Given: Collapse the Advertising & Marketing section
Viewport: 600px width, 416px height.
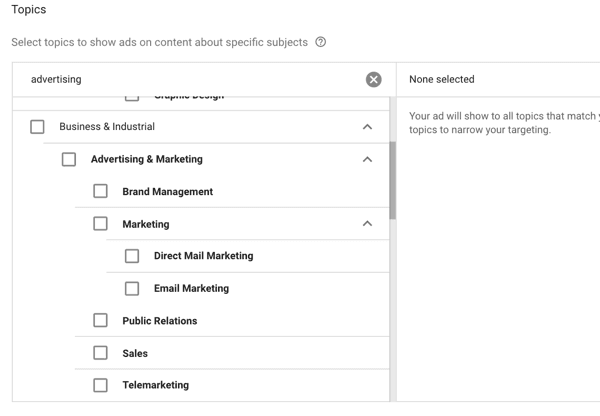Looking at the screenshot, I should (367, 159).
